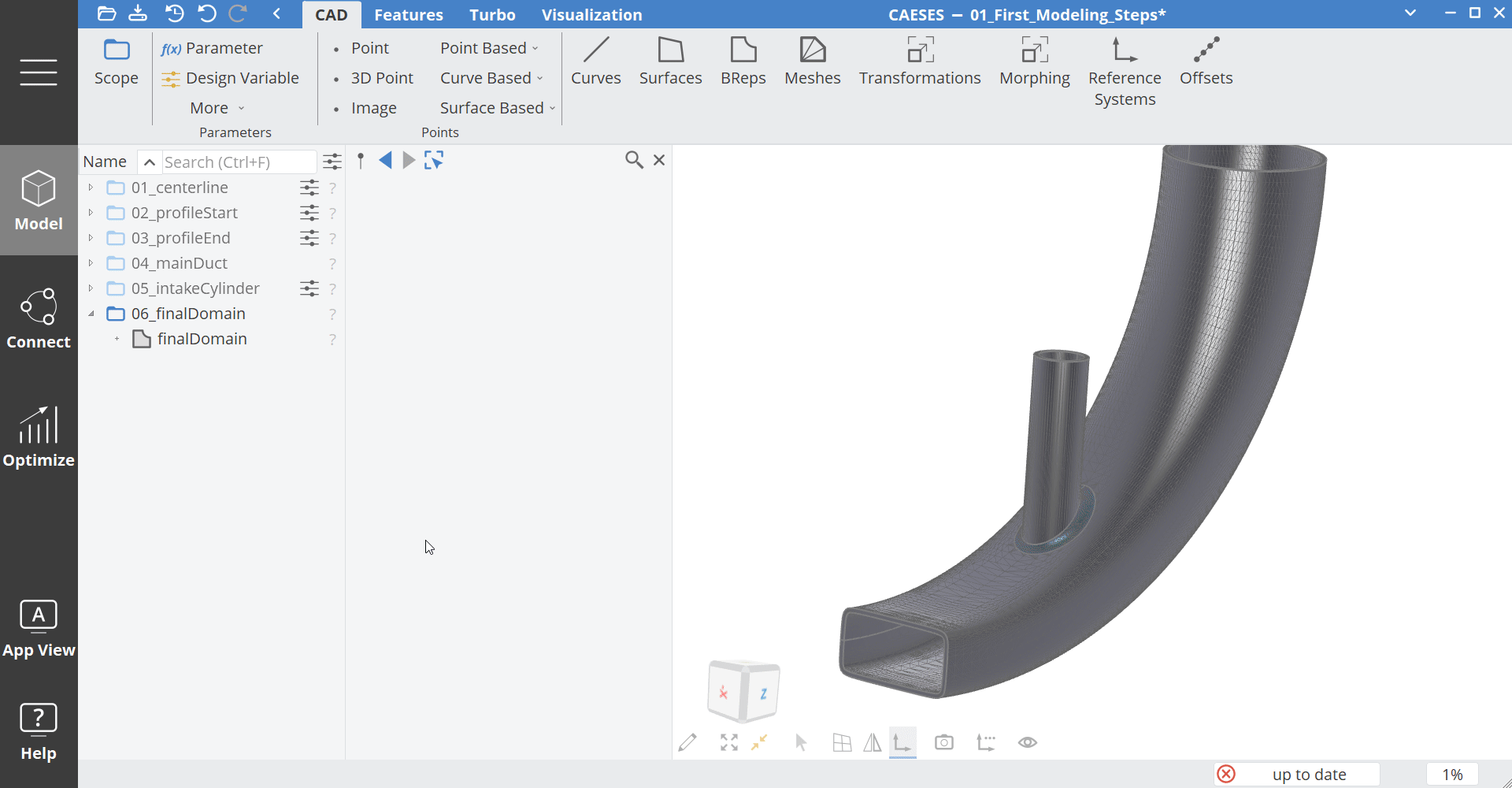Screen dimensions: 1512x788
Task: Expand the 02_profileStart folder
Action: 91,213
